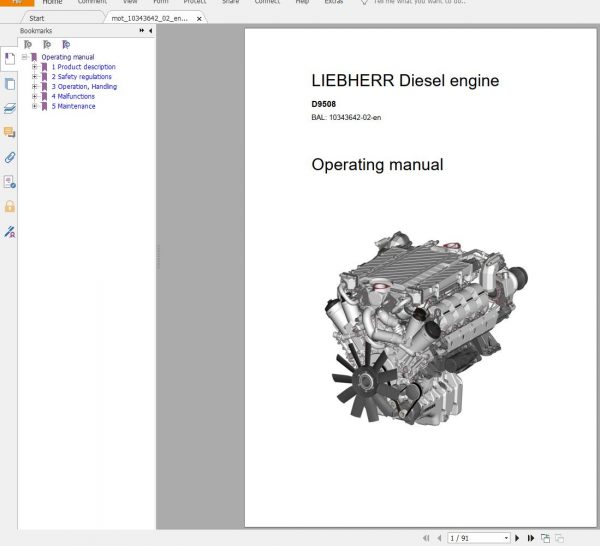The image size is (600, 546).
Task: Click the Bookmarks panel title
Action: 36,31
